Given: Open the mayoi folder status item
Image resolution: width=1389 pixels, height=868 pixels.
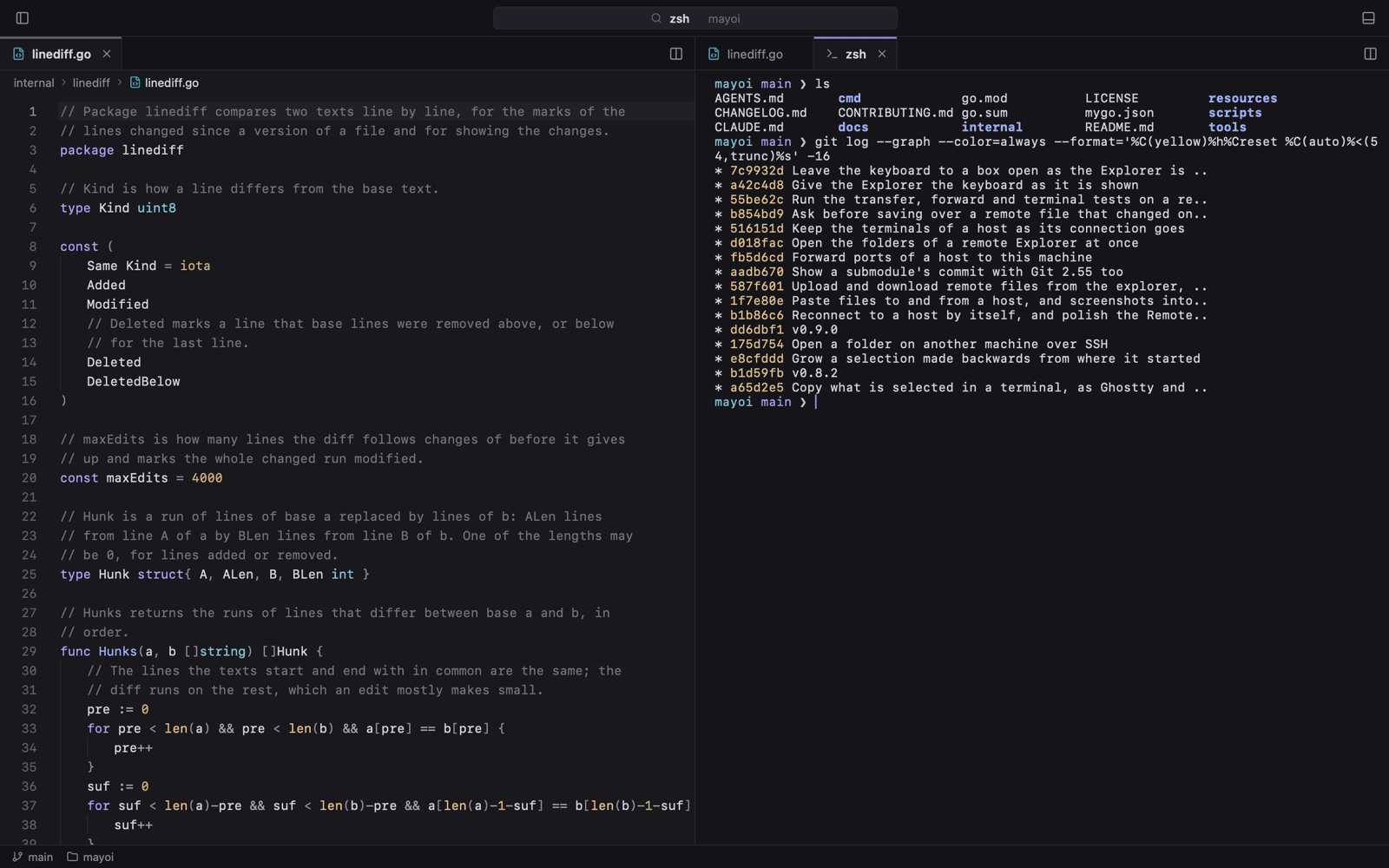Looking at the screenshot, I should point(90,857).
